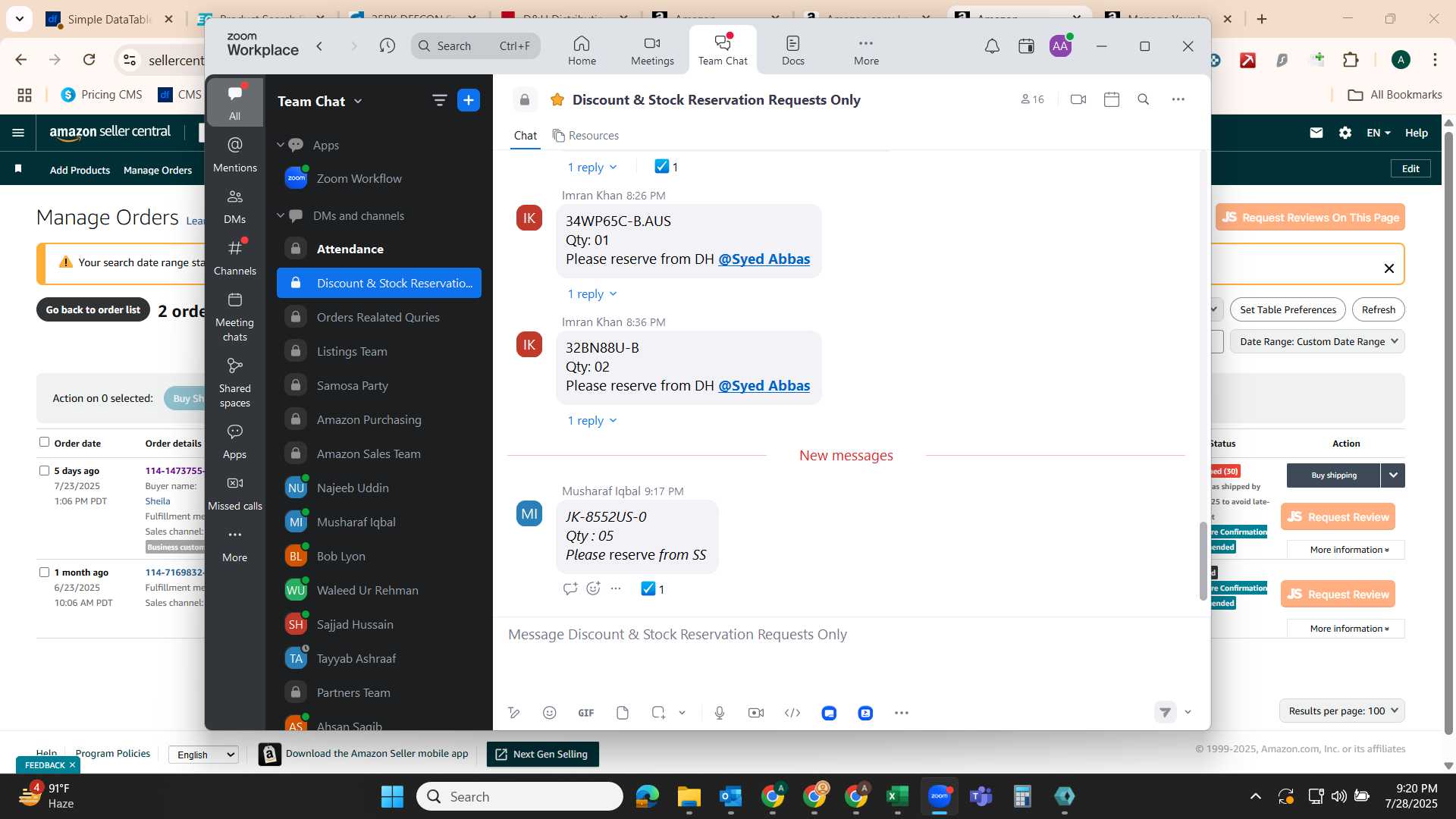Open Results per page 100 dropdown
Image resolution: width=1456 pixels, height=819 pixels.
point(1342,711)
